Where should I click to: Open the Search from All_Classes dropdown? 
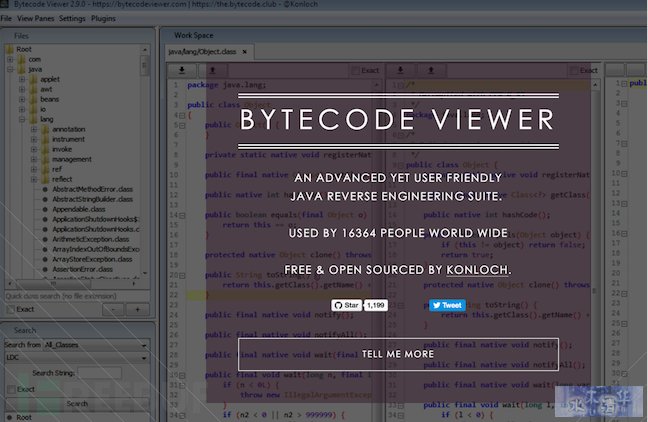click(96, 345)
